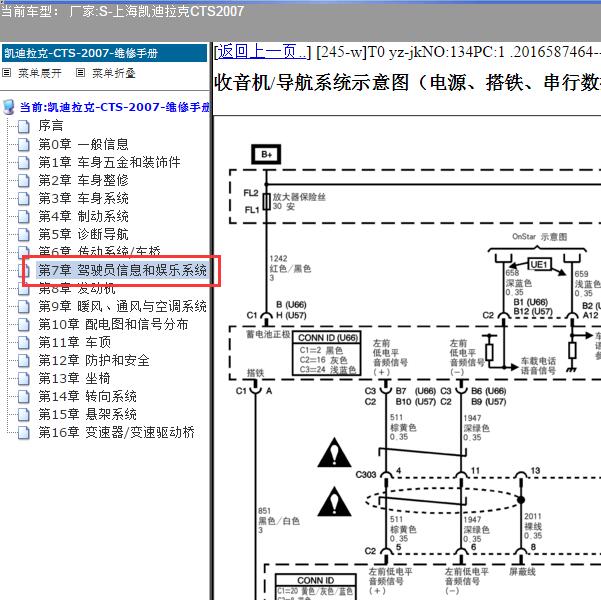Image resolution: width=601 pixels, height=600 pixels.
Task: Select 第7章 驾驶员信息和娱乐系统
Action: tap(122, 270)
